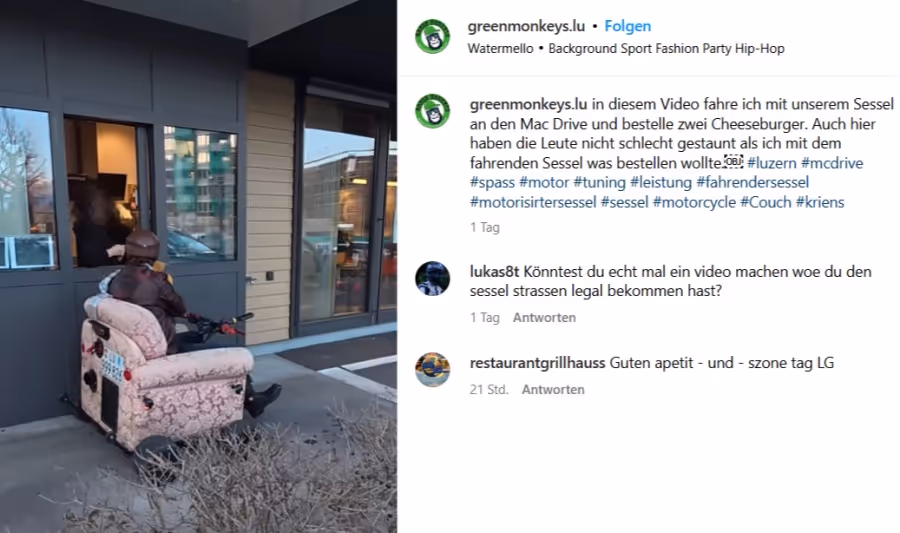
Task: Click the #kriens hashtag
Action: (x=820, y=202)
